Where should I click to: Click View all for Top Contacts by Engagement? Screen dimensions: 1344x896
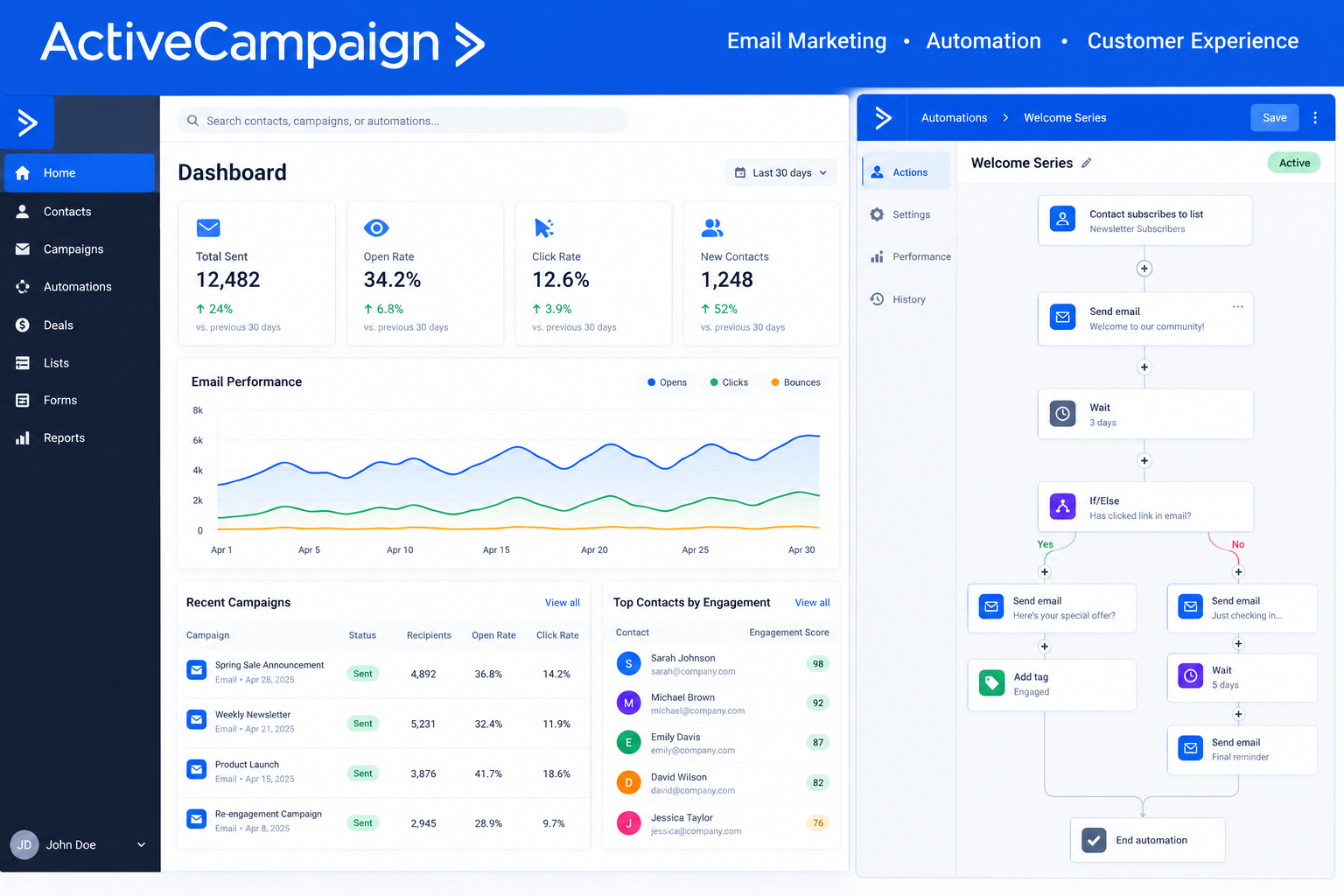(812, 603)
